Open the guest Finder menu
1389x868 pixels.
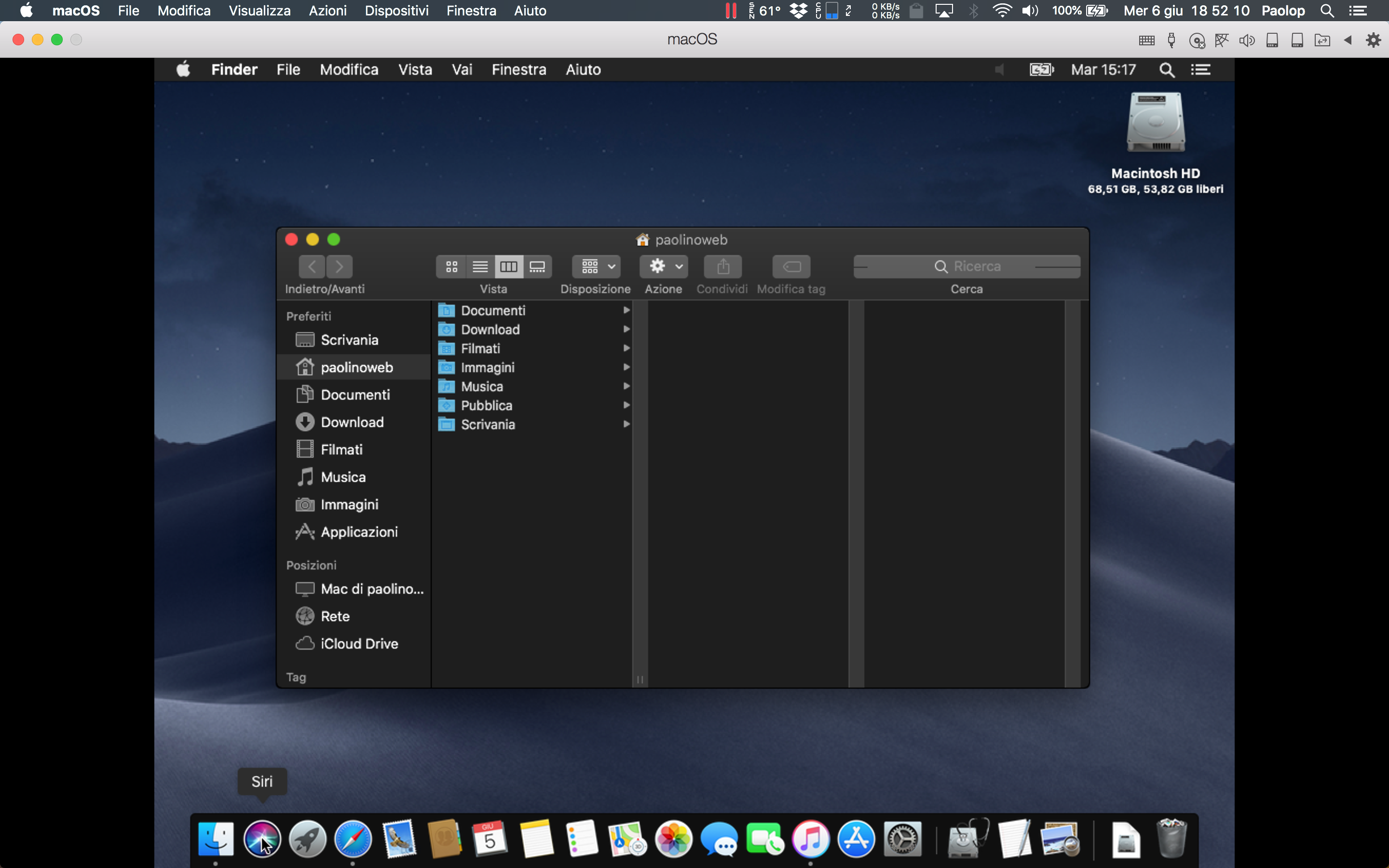pos(234,70)
